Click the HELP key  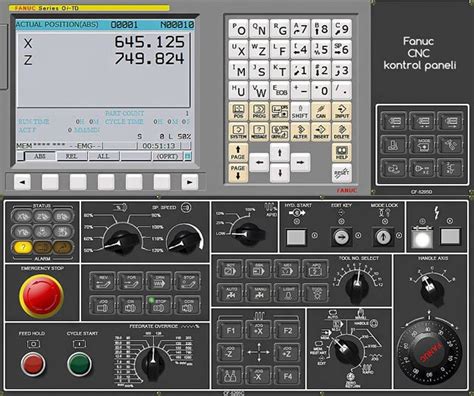click(x=342, y=153)
